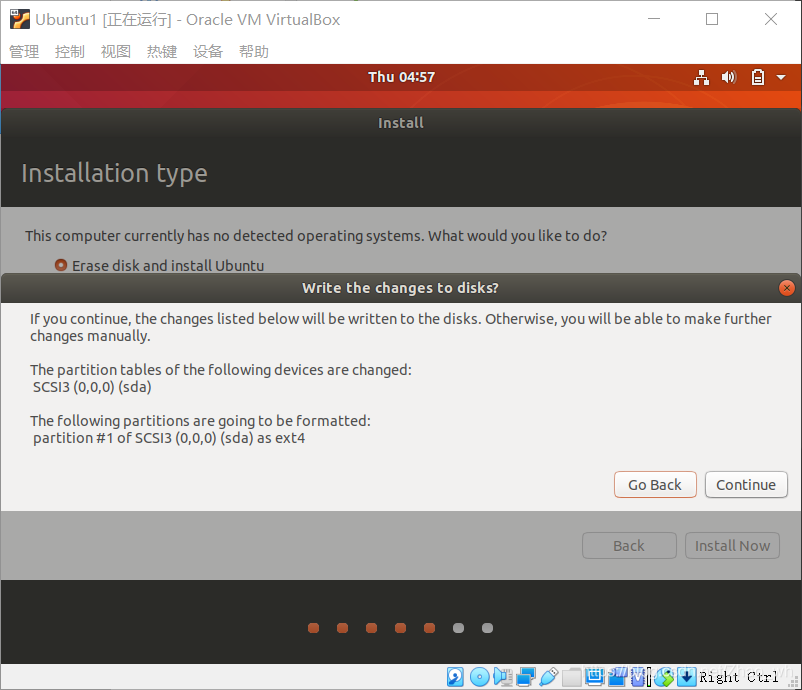Image resolution: width=802 pixels, height=690 pixels.
Task: Click the display settings status icon
Action: pyautogui.click(x=595, y=677)
